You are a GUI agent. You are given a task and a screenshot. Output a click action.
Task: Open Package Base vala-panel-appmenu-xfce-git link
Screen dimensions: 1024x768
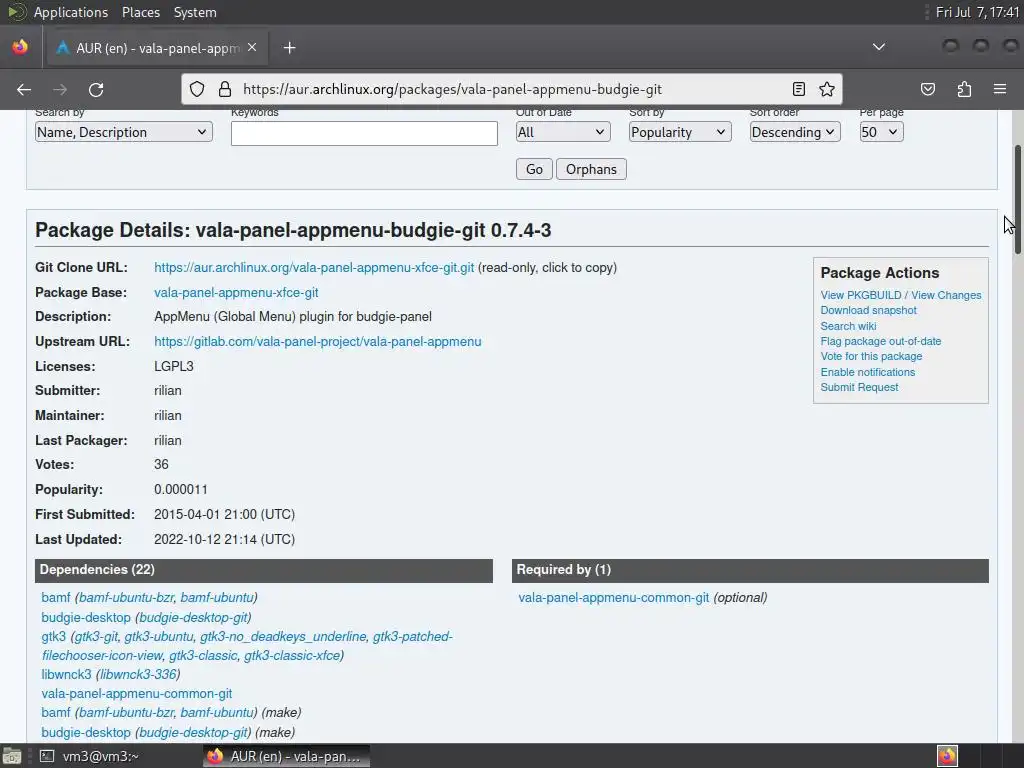(236, 293)
